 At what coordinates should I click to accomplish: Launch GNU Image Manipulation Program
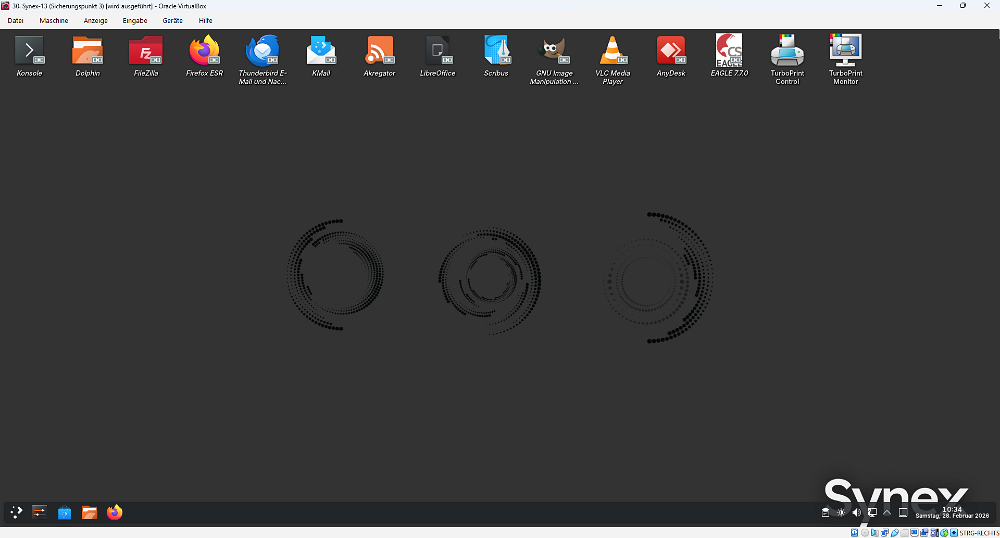[x=555, y=51]
